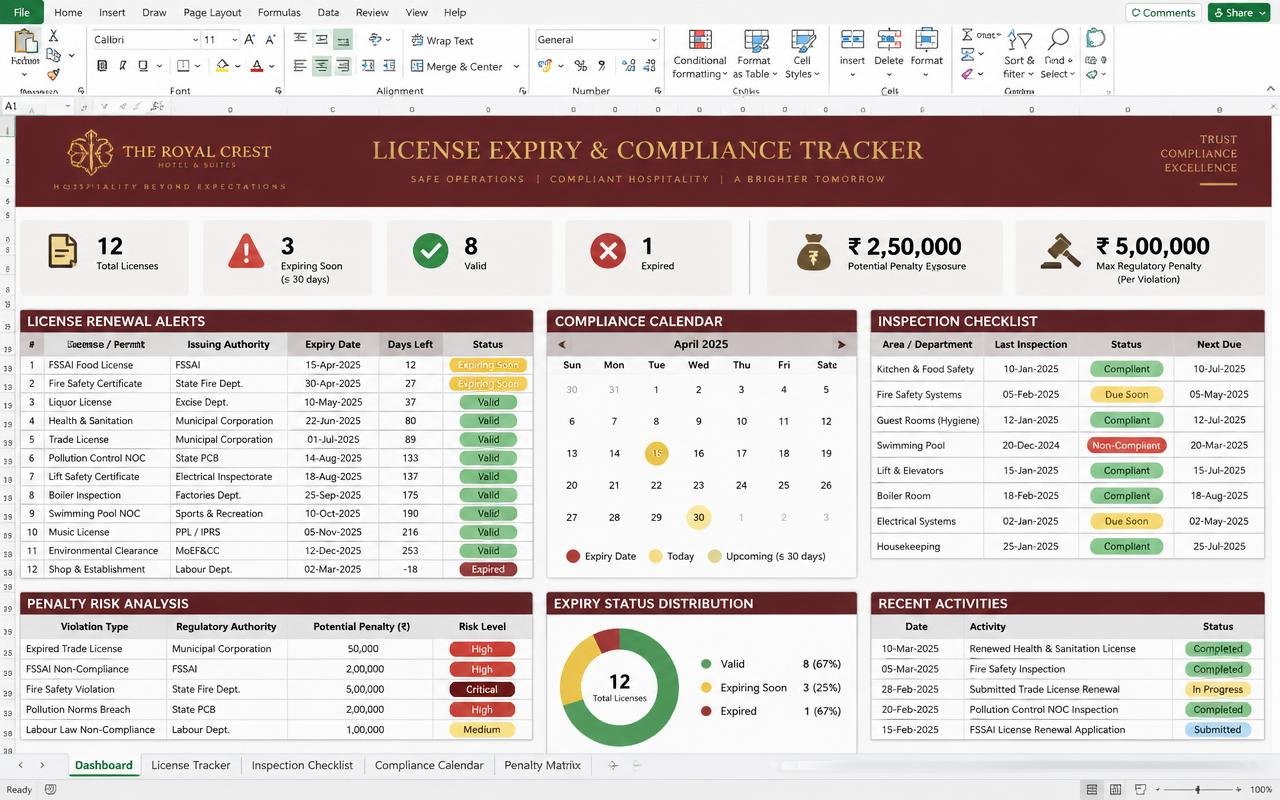Click the Center text alignment icon
Screen dimensions: 1280x800
[x=321, y=66]
